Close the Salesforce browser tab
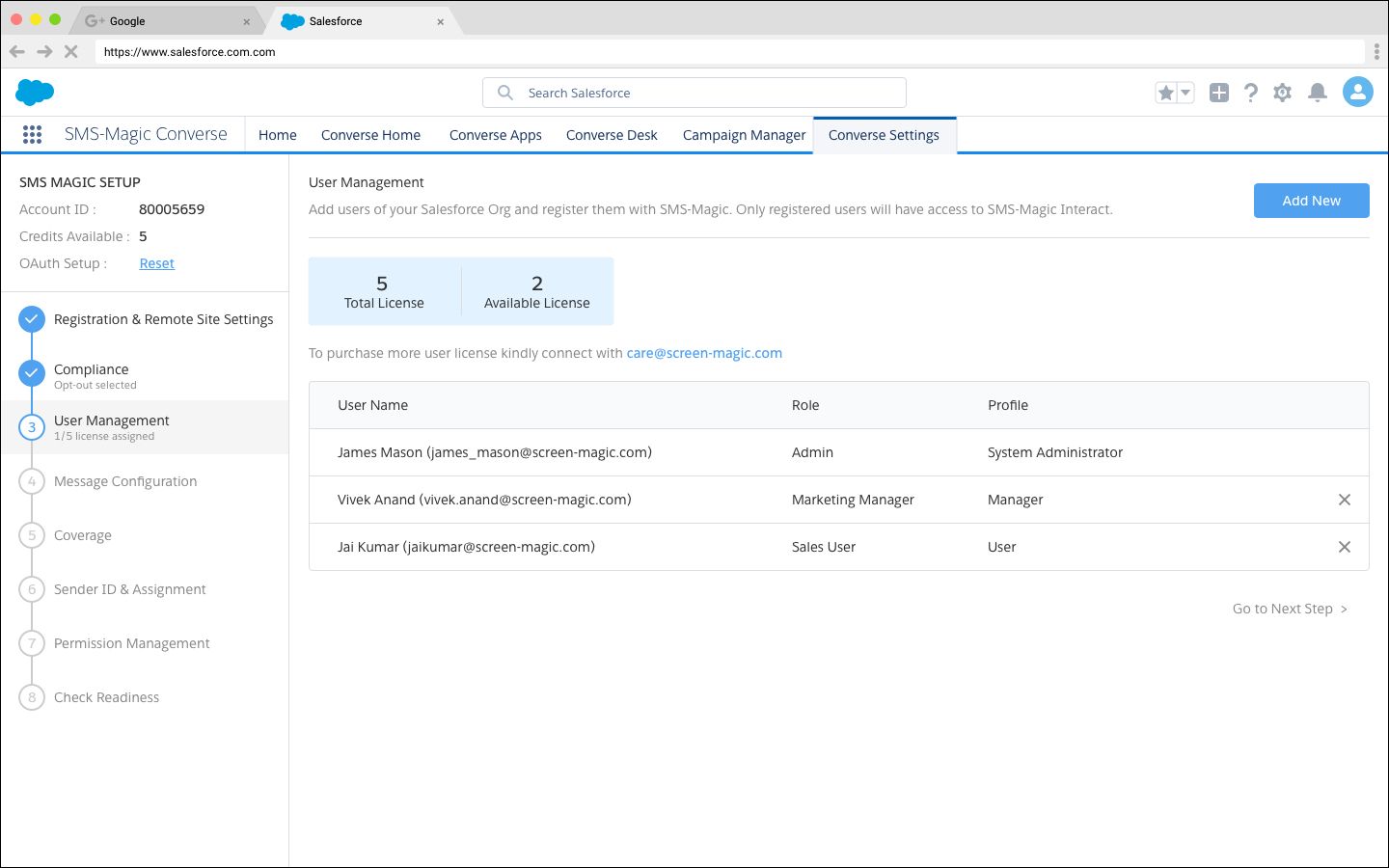This screenshot has width=1389, height=868. (x=441, y=21)
